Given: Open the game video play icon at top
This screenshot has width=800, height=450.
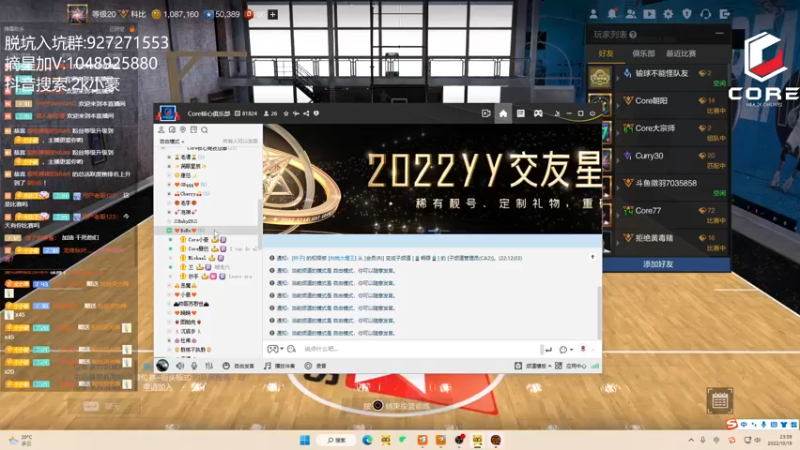Looking at the screenshot, I should point(649,14).
